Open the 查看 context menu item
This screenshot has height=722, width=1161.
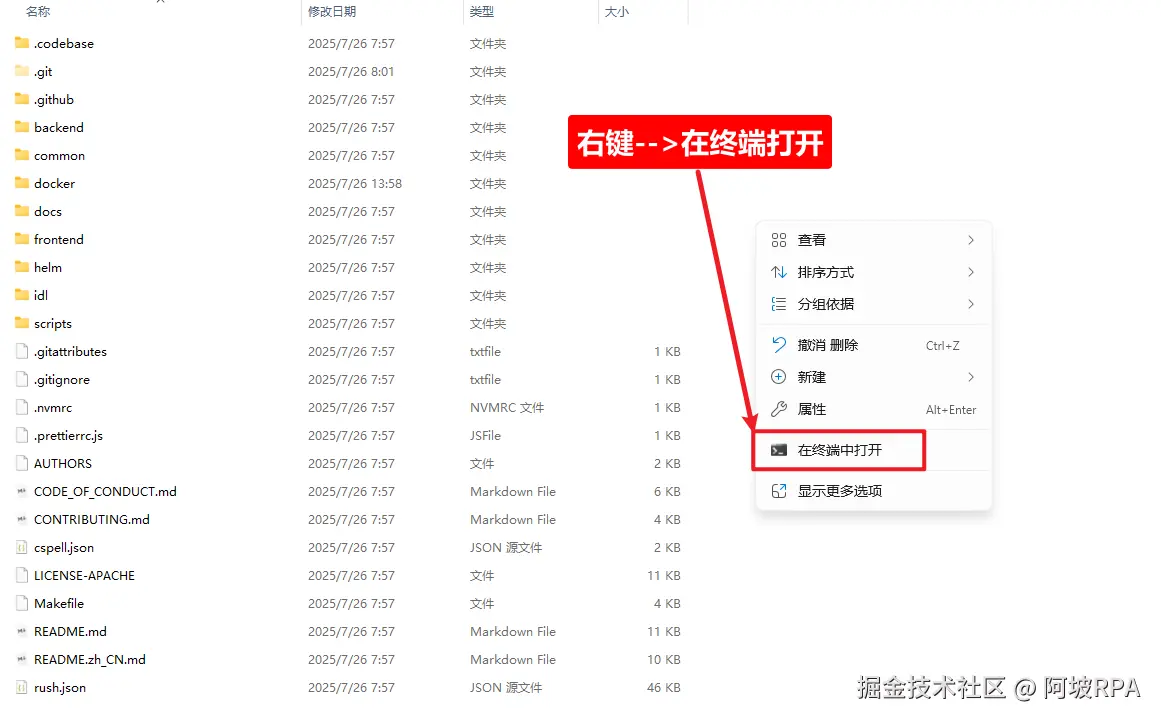tap(873, 240)
